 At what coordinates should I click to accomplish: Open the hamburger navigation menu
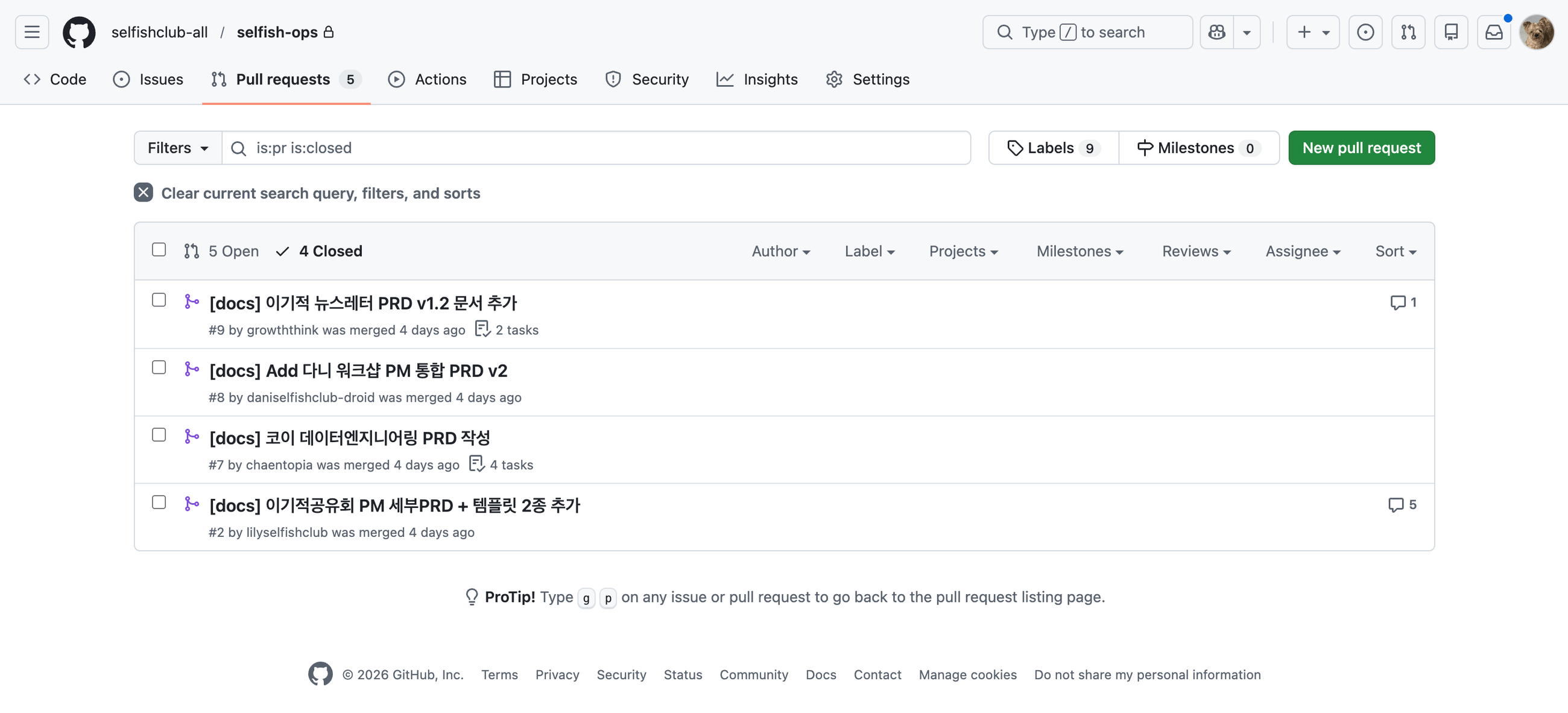click(x=31, y=31)
